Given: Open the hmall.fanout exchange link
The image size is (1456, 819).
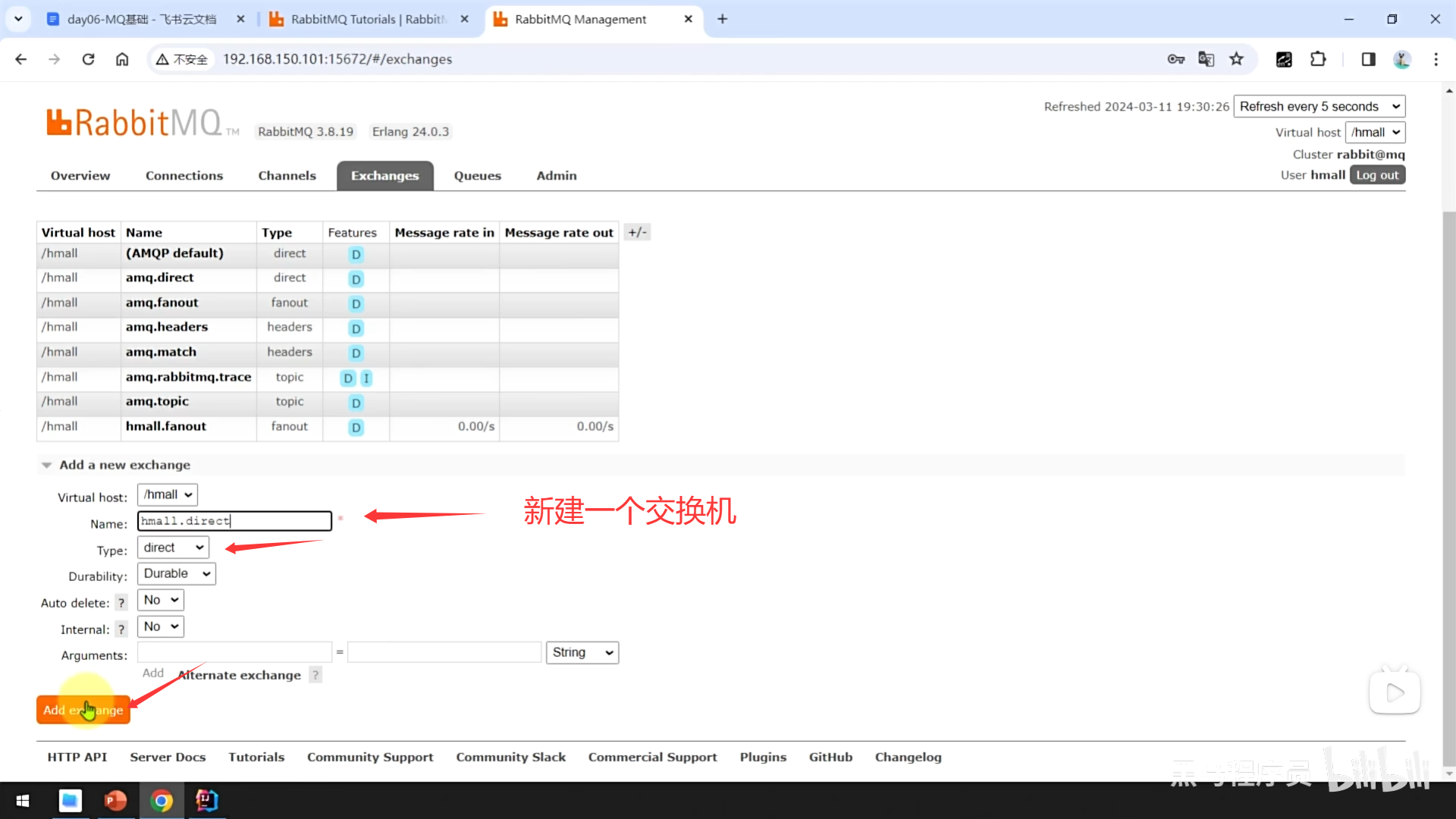Looking at the screenshot, I should point(165,426).
